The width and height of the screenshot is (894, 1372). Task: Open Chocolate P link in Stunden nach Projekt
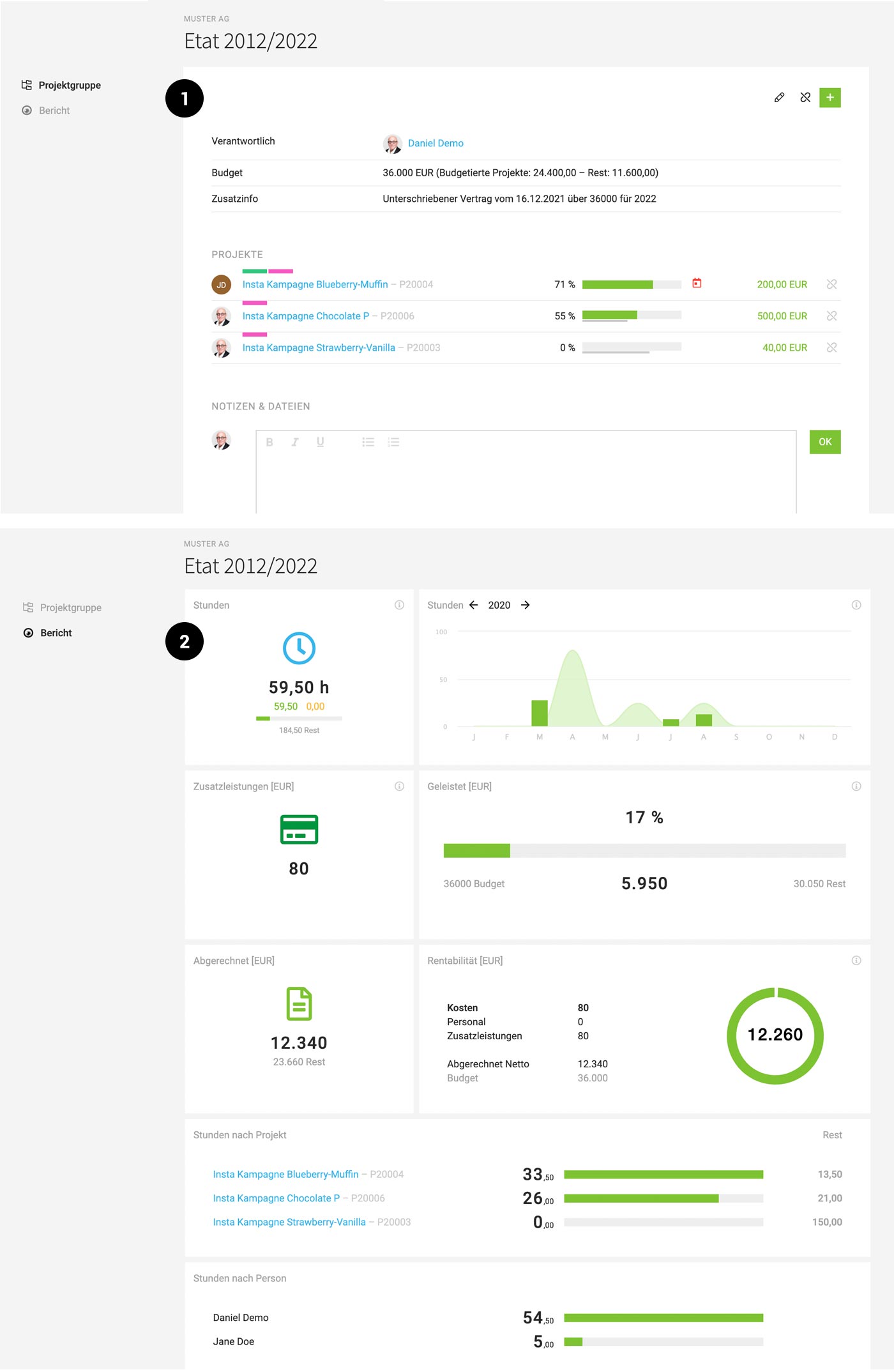(x=276, y=1198)
